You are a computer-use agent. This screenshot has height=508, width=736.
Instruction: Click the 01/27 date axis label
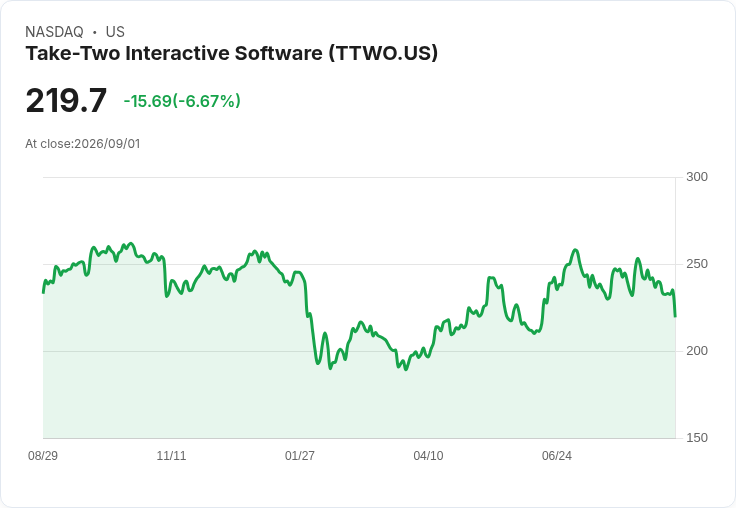tap(299, 455)
